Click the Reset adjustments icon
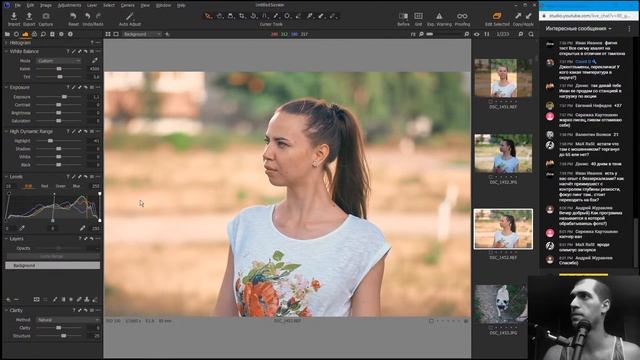 point(73,16)
